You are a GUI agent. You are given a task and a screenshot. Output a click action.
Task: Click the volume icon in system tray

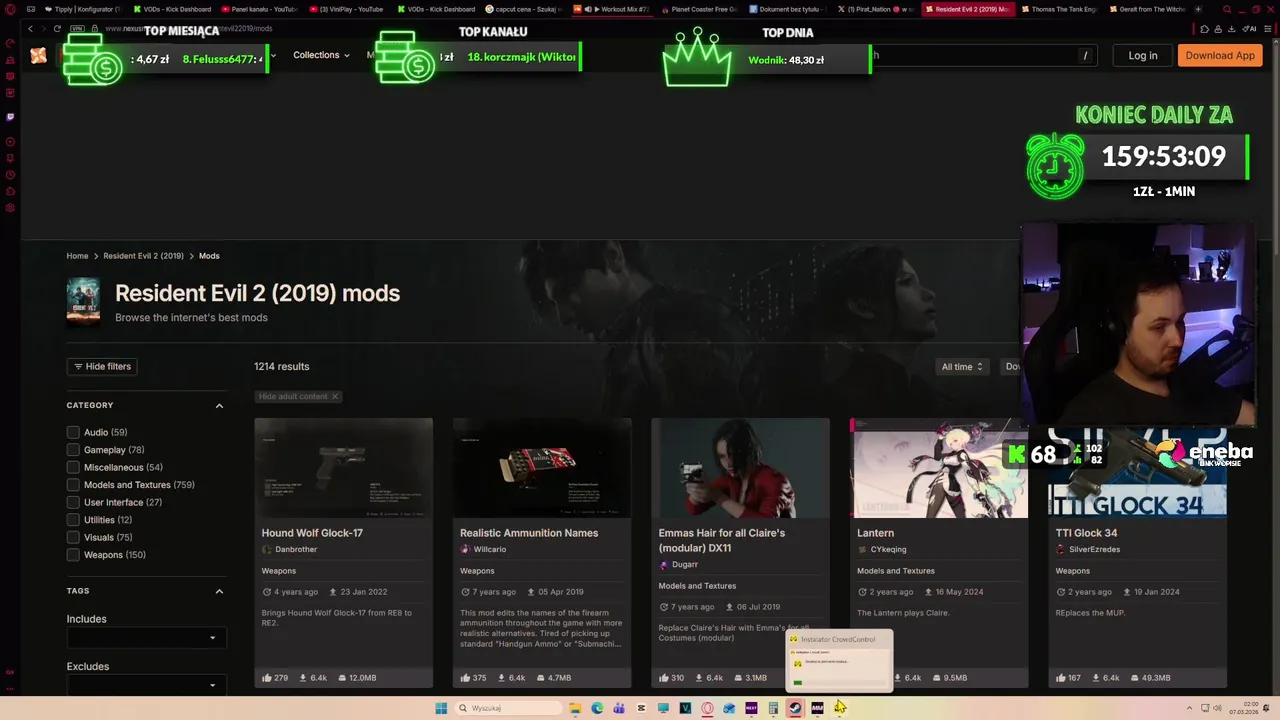1217,708
